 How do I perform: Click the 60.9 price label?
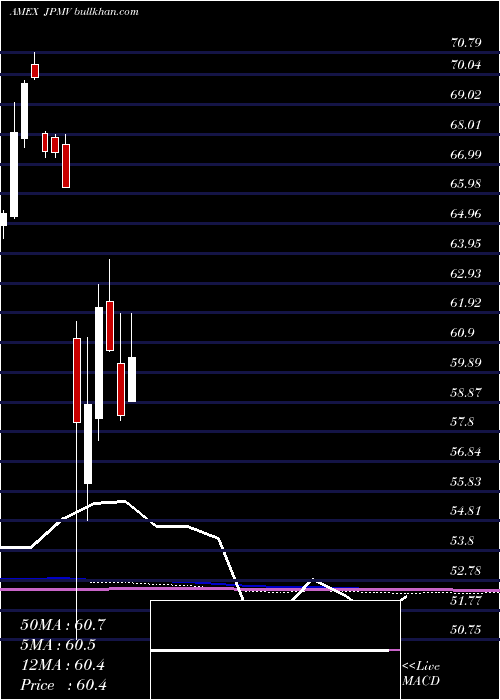[462, 333]
